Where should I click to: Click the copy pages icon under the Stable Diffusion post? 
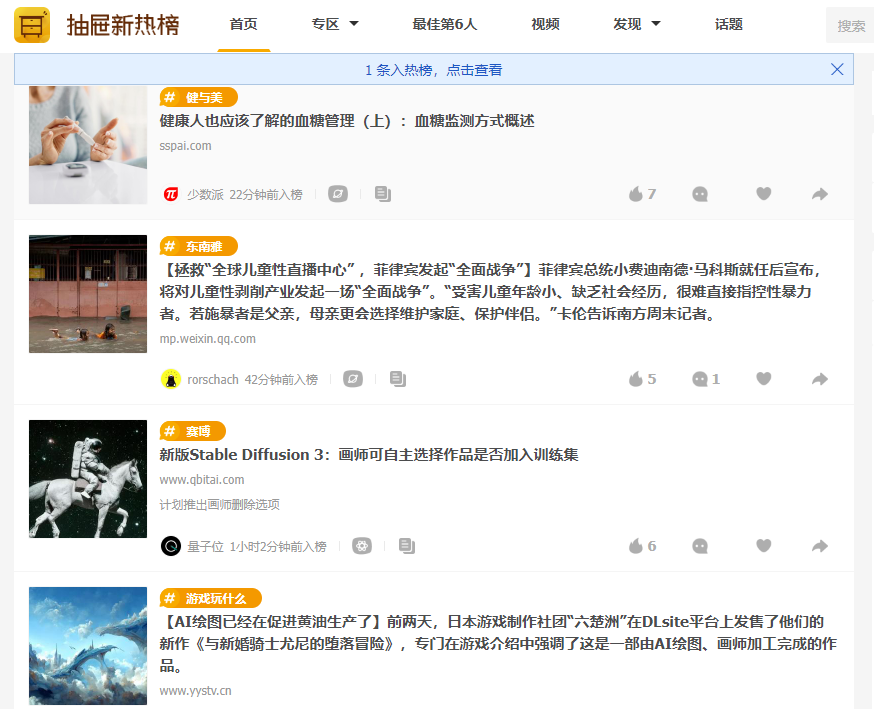[x=406, y=546]
